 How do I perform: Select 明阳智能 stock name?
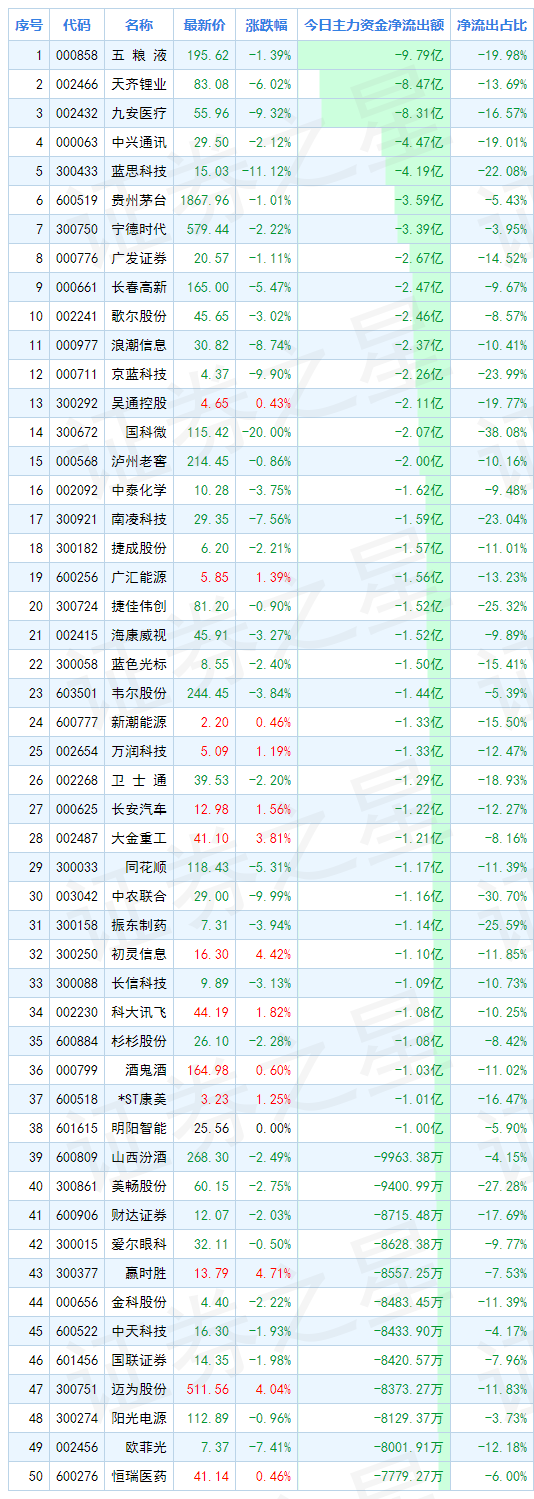pos(140,1127)
